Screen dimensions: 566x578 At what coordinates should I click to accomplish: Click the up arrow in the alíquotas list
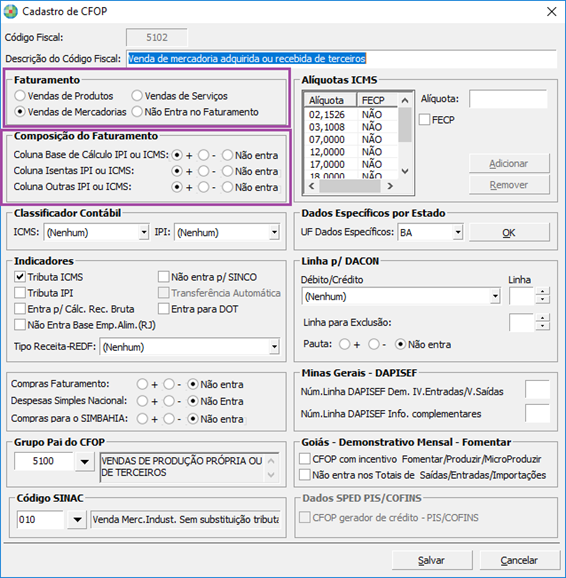click(405, 100)
